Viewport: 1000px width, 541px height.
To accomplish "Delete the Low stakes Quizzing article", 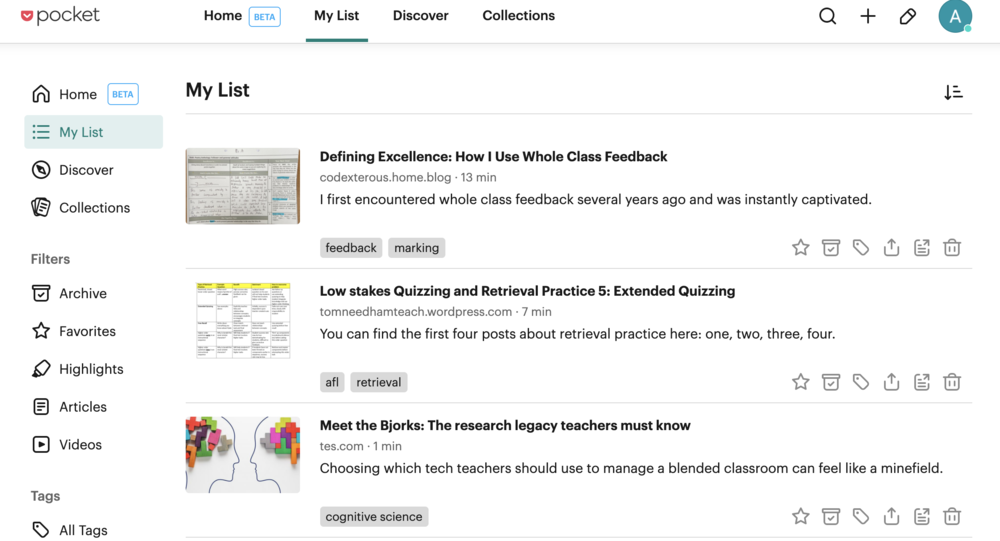I will (952, 382).
